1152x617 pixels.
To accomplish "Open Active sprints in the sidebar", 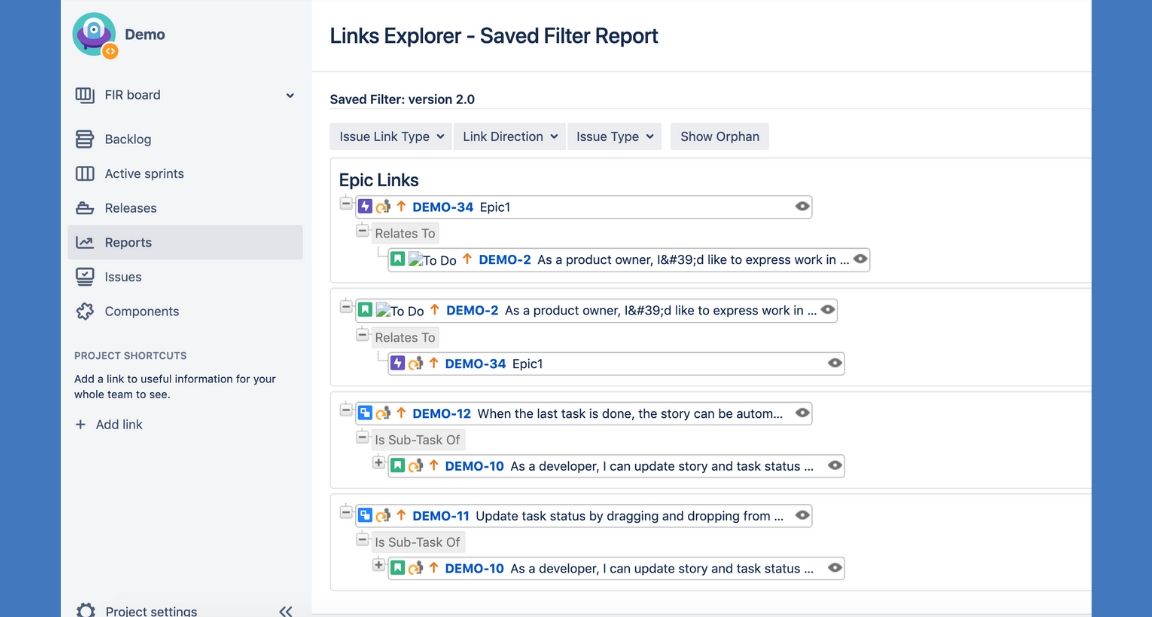I will tap(144, 174).
